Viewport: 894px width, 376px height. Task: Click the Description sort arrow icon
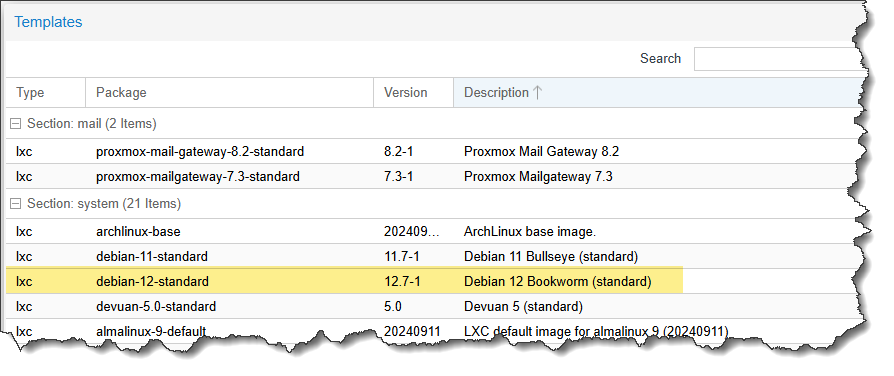pyautogui.click(x=537, y=92)
